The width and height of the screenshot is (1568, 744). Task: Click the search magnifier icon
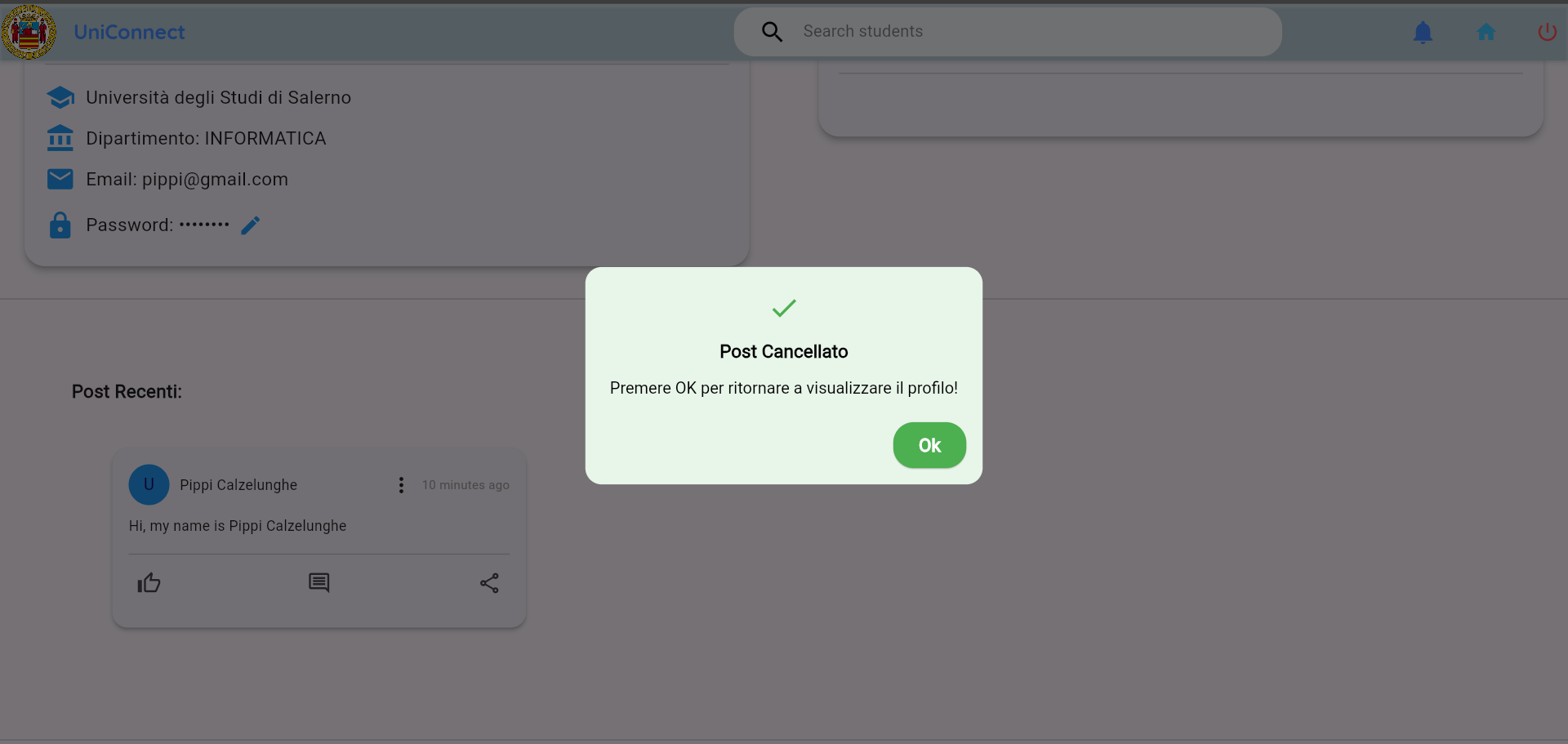point(772,32)
